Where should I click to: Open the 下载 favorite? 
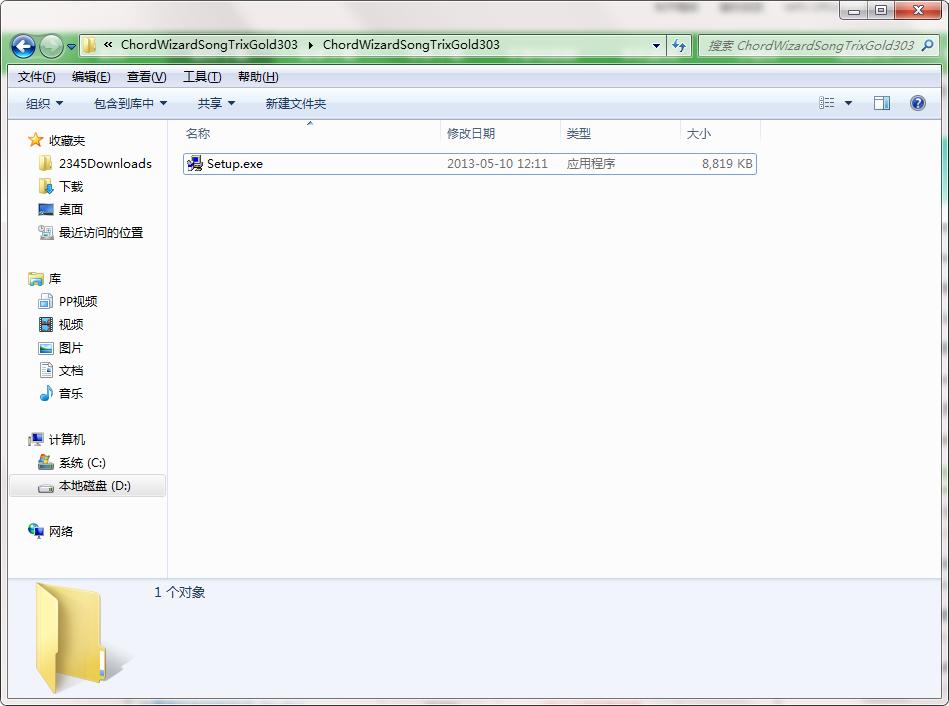coord(71,186)
